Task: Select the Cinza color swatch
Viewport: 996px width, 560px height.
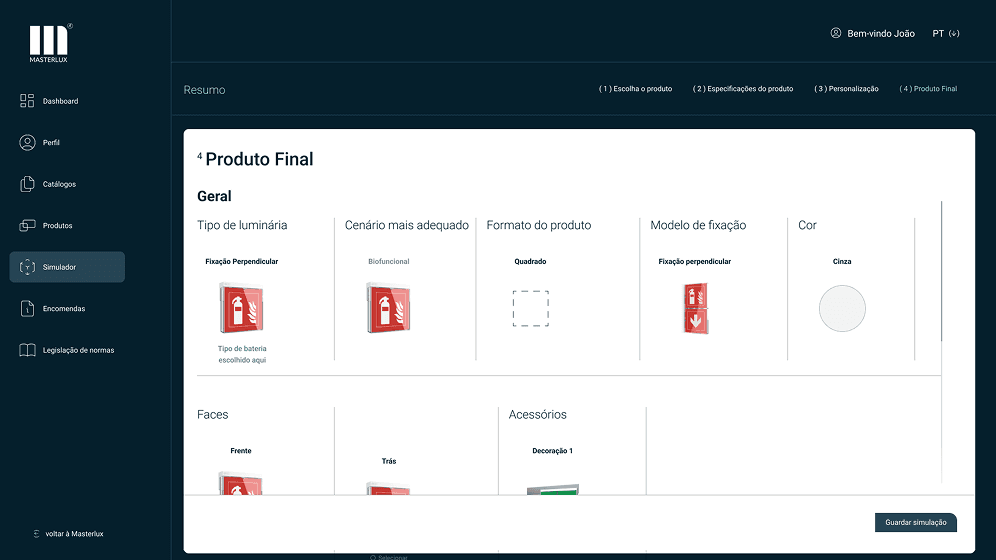Action: (842, 309)
